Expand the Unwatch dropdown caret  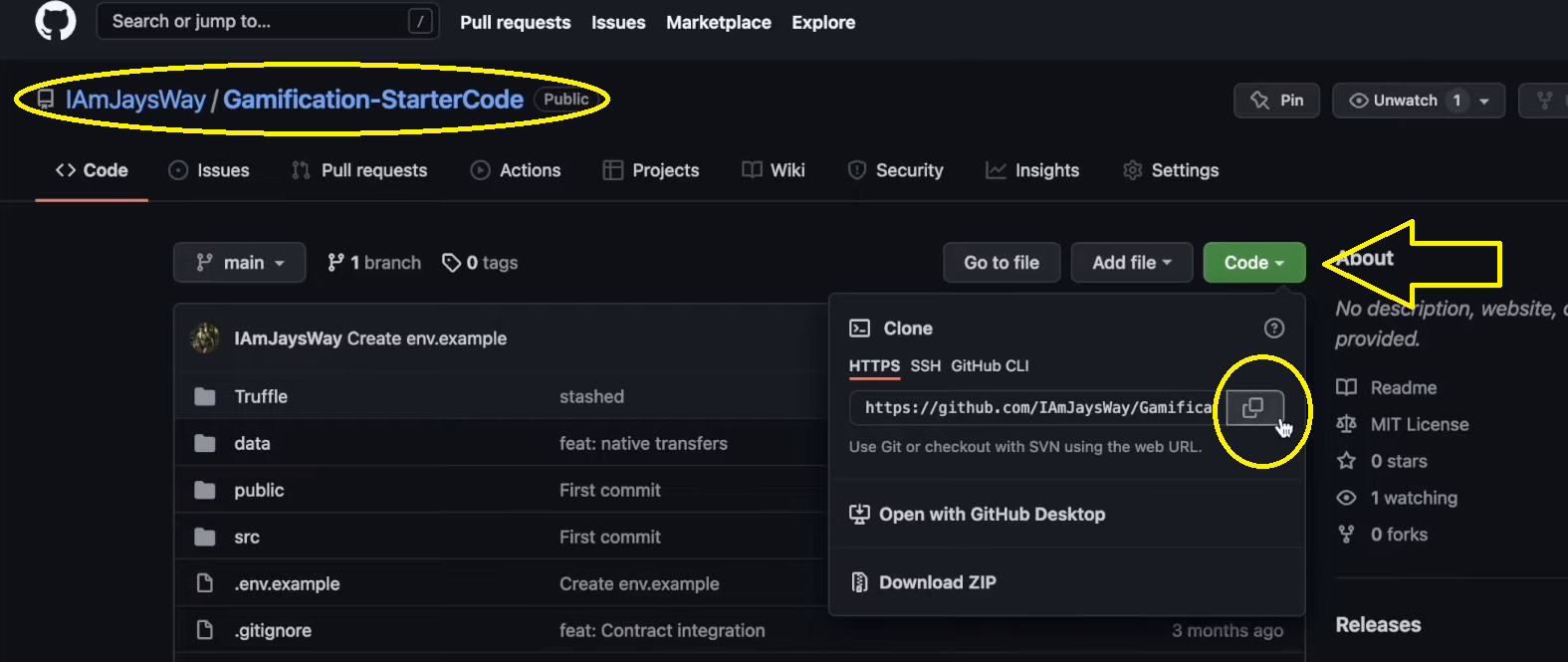click(1484, 101)
